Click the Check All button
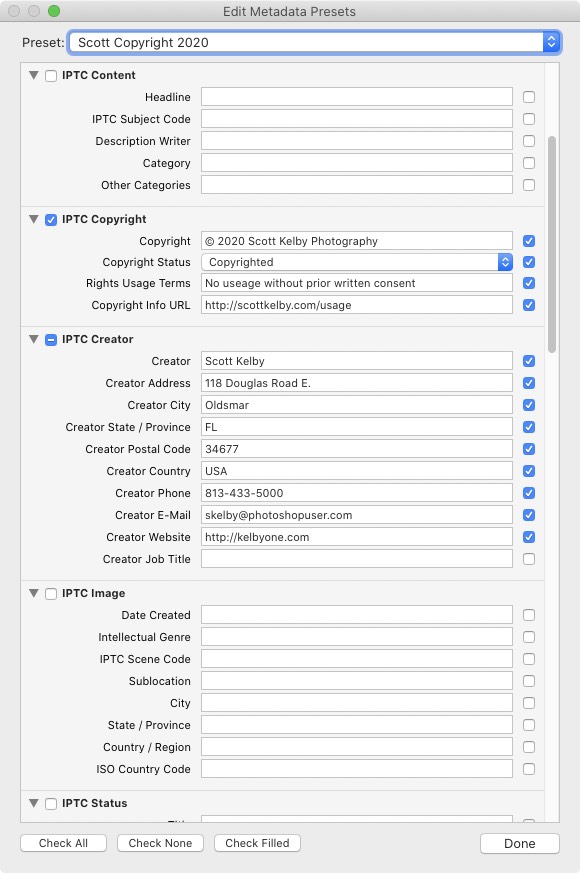 (x=63, y=843)
